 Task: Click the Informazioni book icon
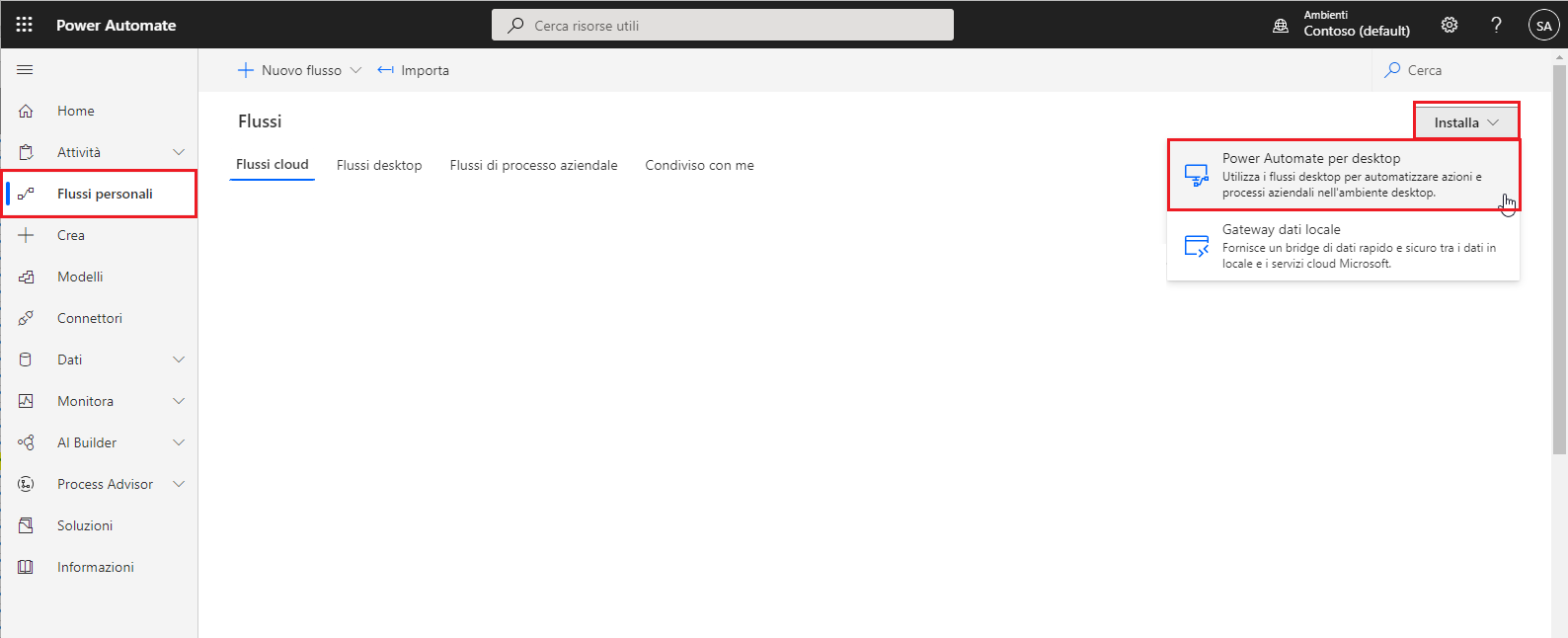[x=27, y=567]
